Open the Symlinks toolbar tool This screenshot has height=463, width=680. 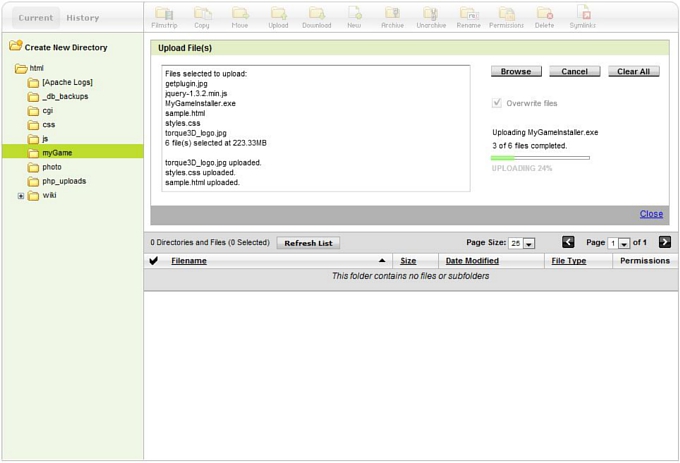click(x=582, y=18)
